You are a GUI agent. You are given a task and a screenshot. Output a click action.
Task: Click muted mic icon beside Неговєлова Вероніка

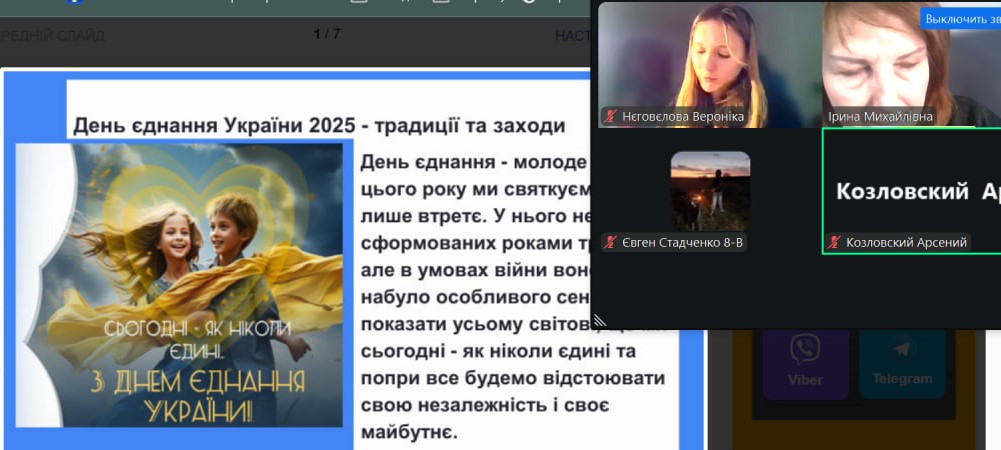[609, 117]
